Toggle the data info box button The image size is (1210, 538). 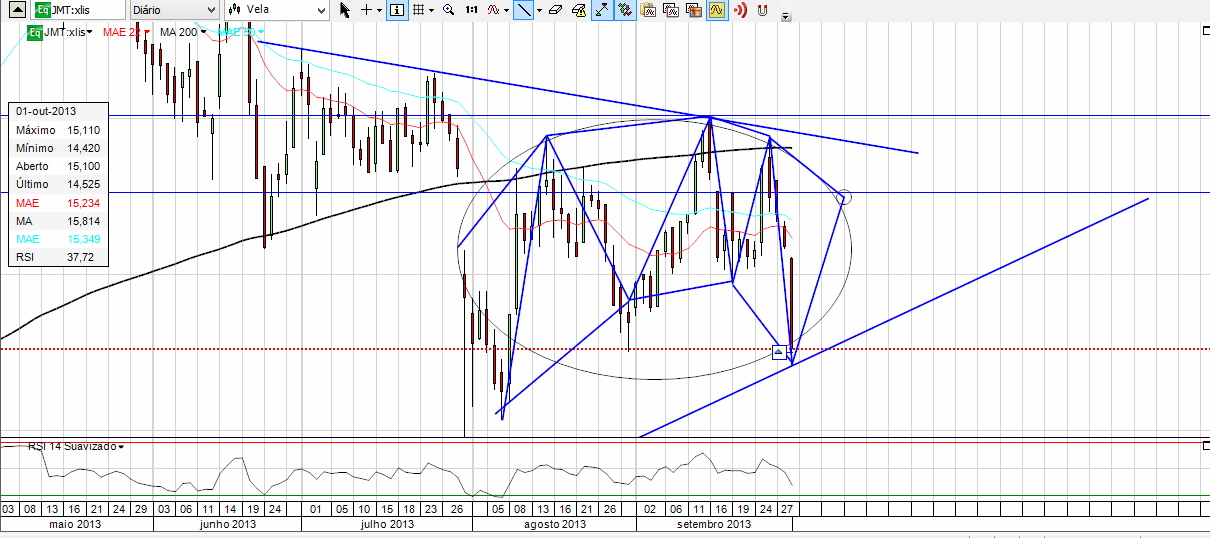pos(397,10)
